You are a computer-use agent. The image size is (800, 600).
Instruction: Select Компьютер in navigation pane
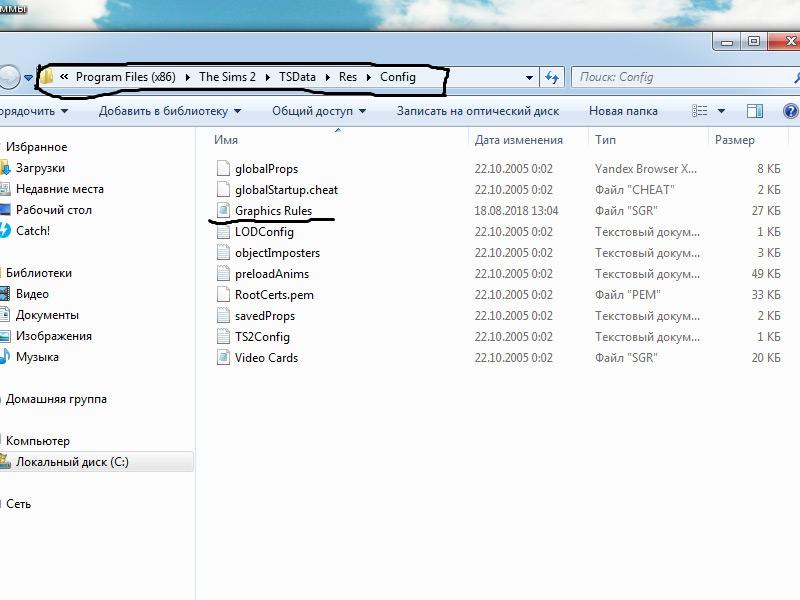38,441
